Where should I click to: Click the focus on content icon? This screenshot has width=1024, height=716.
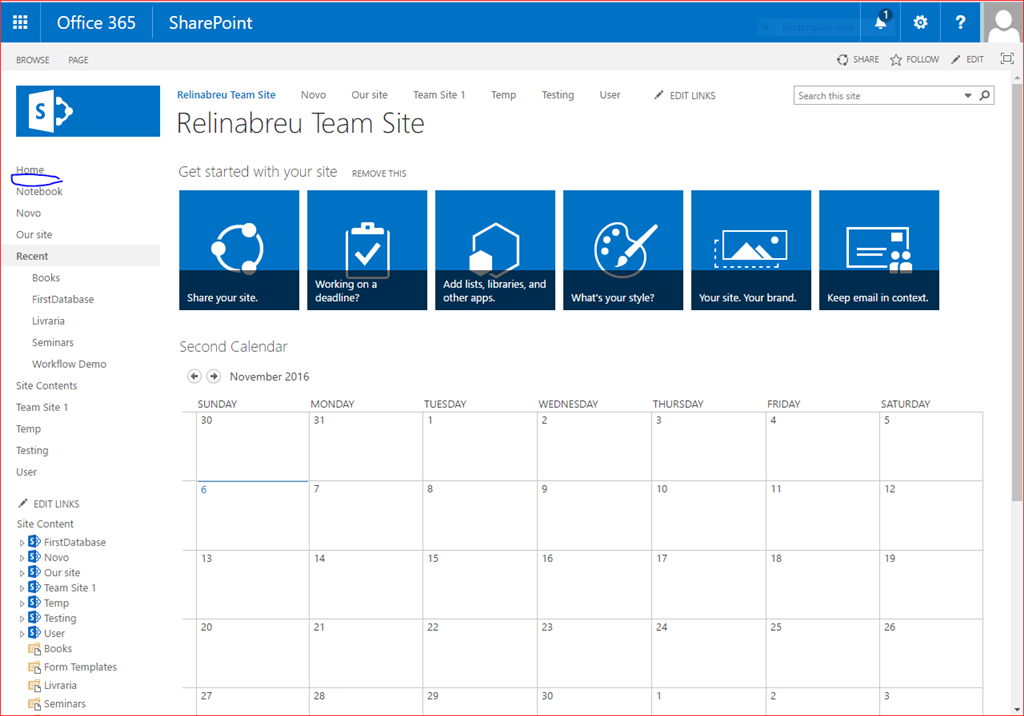pyautogui.click(x=1007, y=59)
